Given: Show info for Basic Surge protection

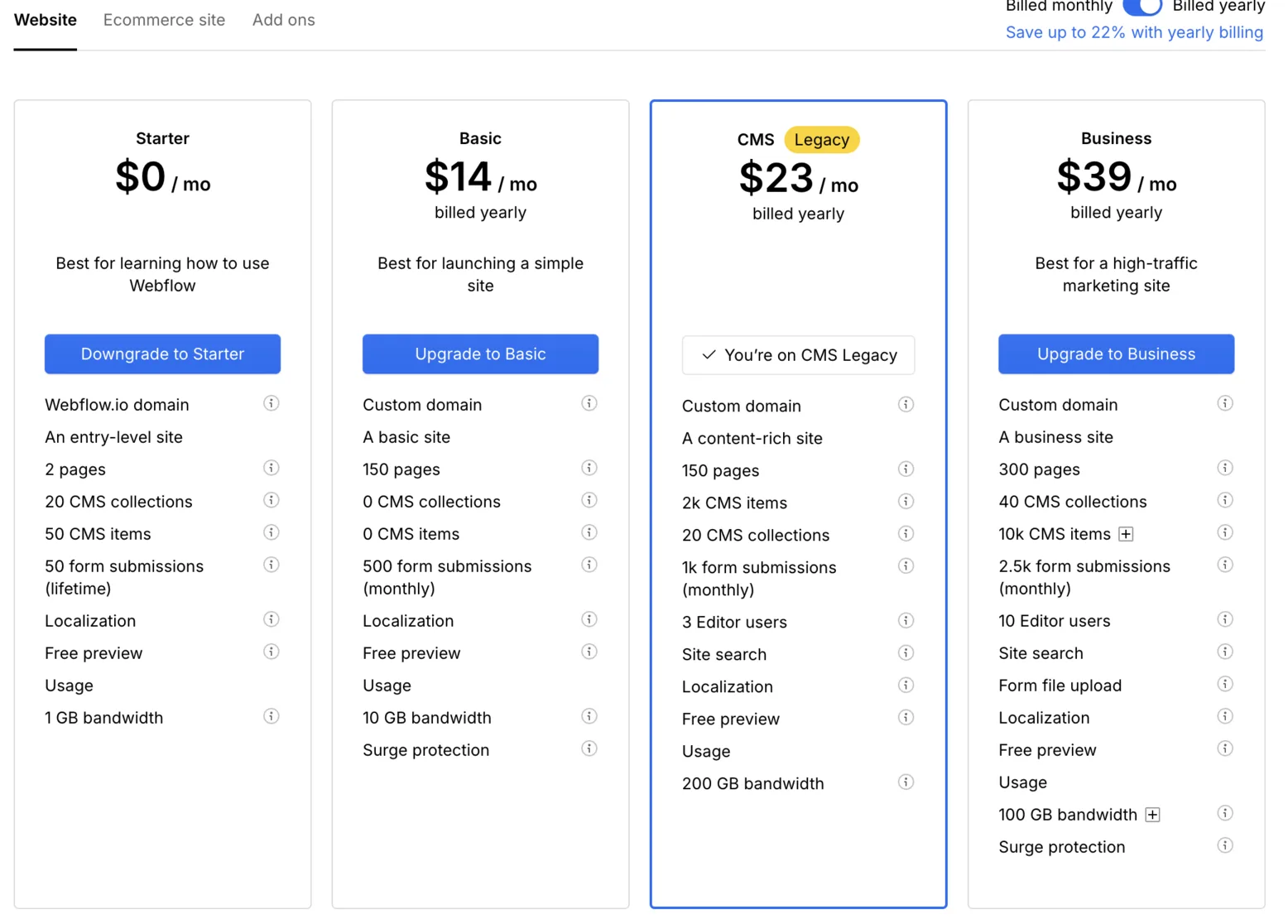Looking at the screenshot, I should [589, 748].
